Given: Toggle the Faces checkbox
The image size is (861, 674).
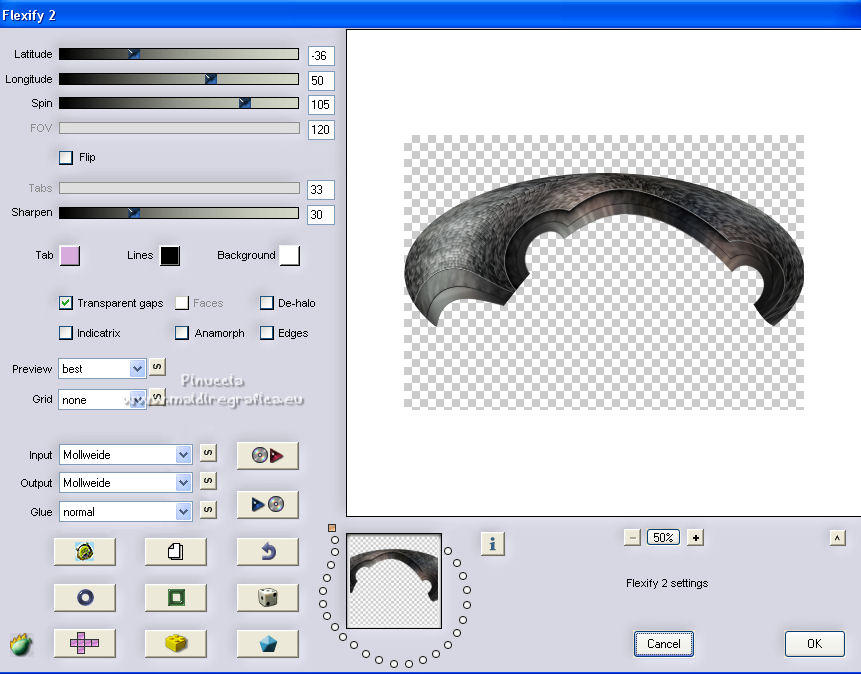Looking at the screenshot, I should click(182, 303).
